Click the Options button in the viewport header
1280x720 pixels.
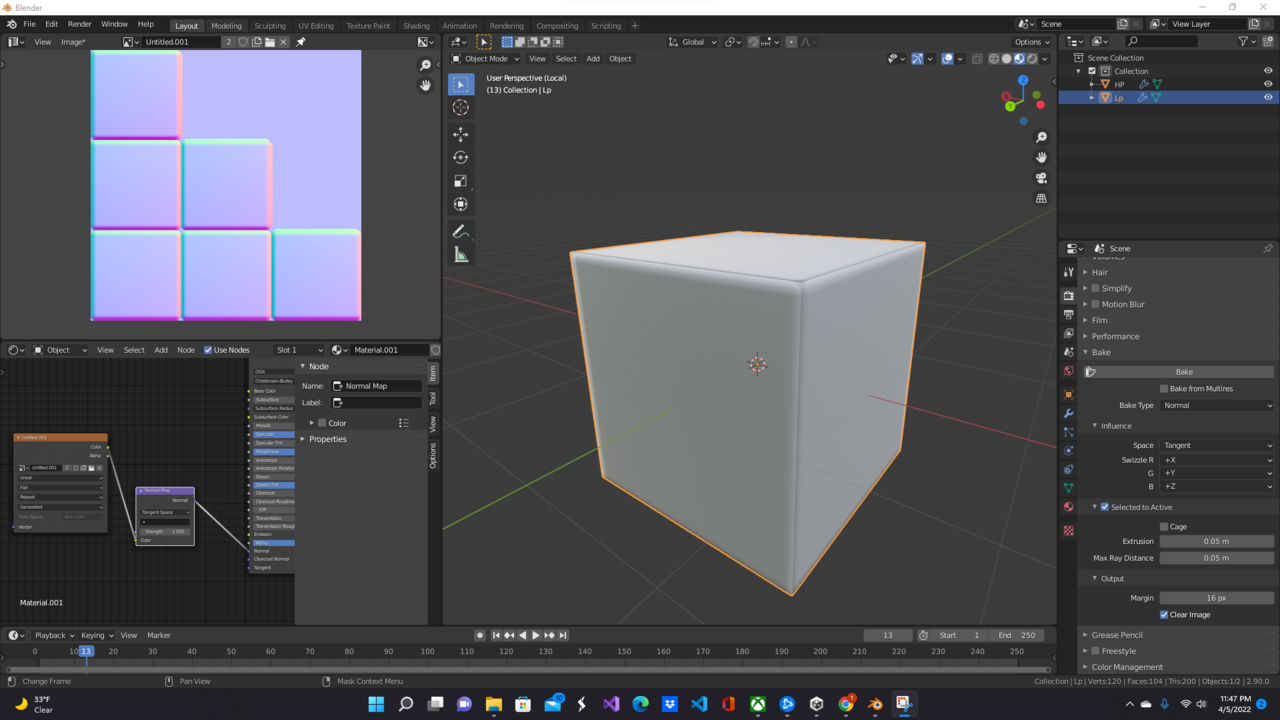click(x=1031, y=42)
